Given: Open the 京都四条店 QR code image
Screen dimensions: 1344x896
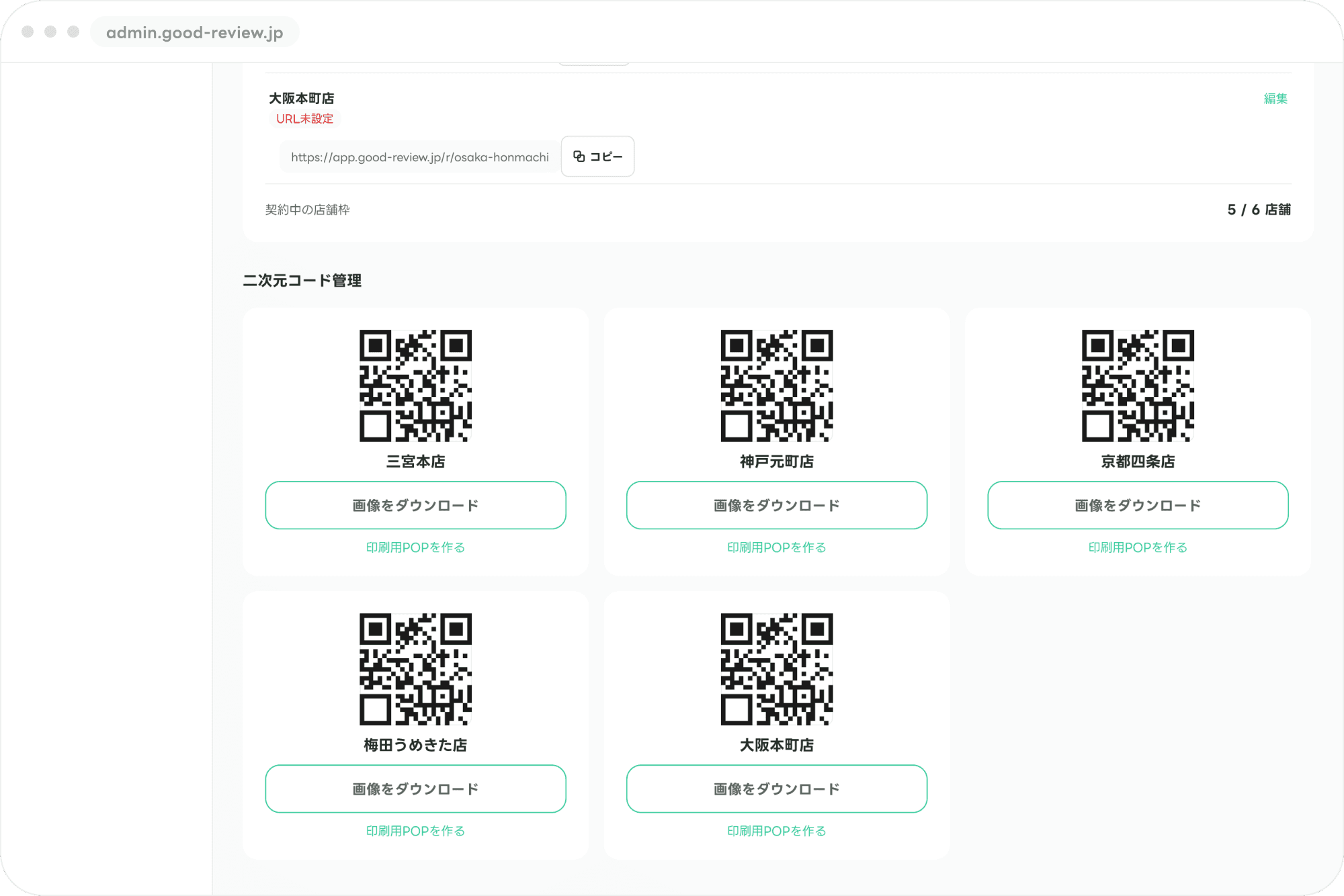Looking at the screenshot, I should (1138, 386).
